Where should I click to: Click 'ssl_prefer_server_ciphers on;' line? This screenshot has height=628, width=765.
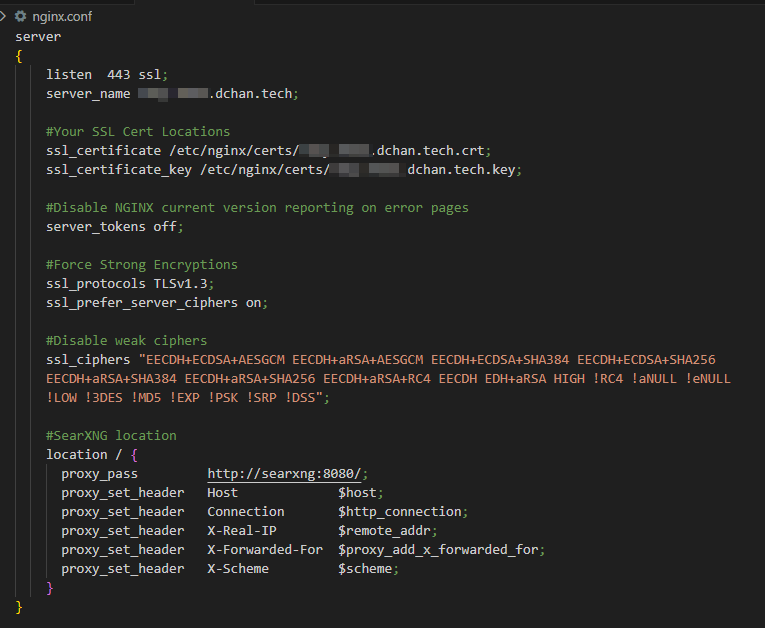(157, 303)
